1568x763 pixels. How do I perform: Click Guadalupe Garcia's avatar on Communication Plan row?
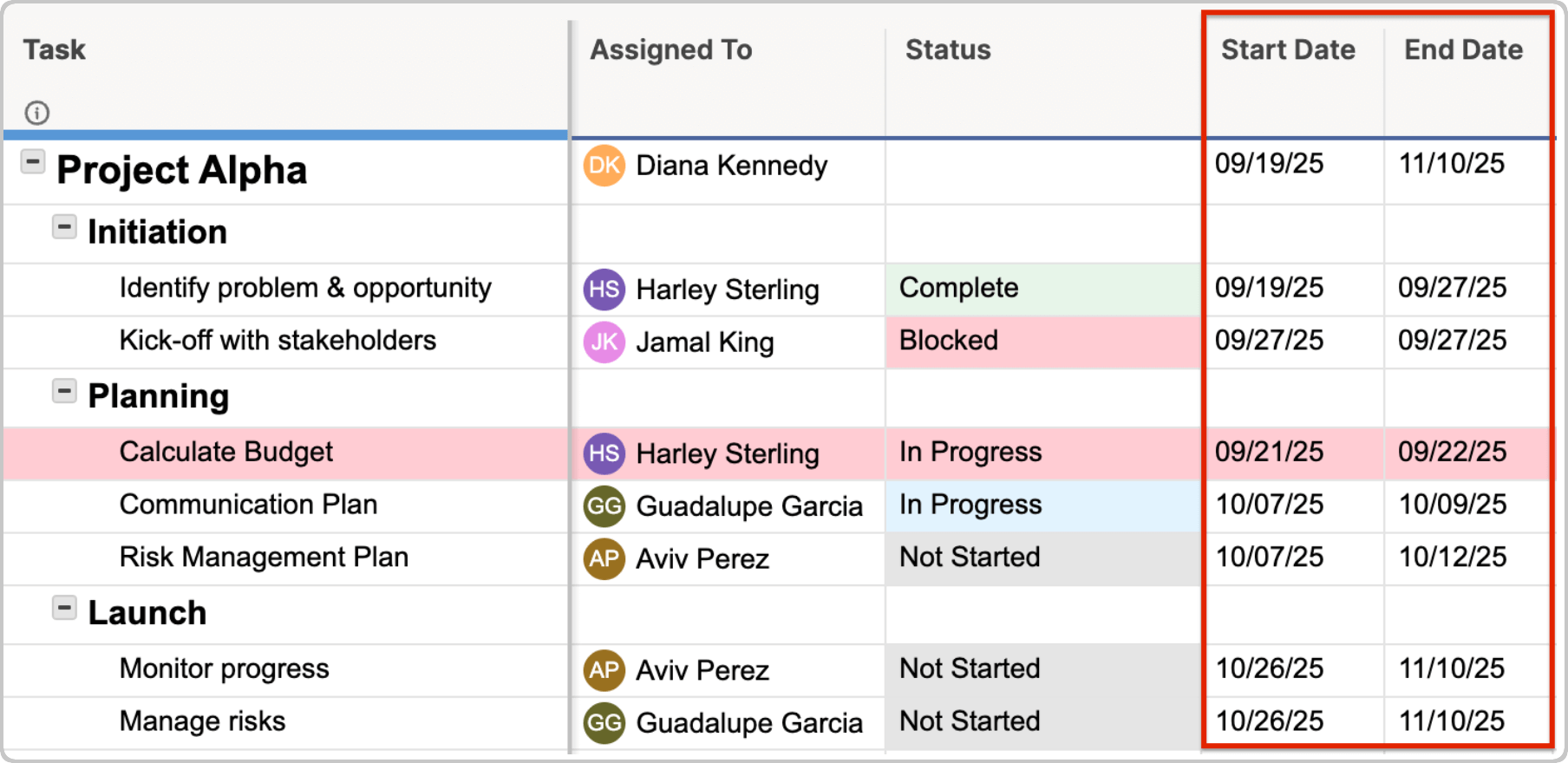point(604,506)
